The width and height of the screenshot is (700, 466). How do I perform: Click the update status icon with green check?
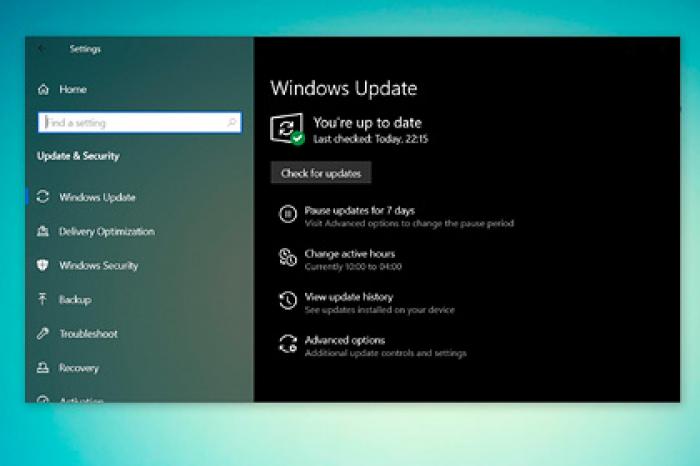287,129
